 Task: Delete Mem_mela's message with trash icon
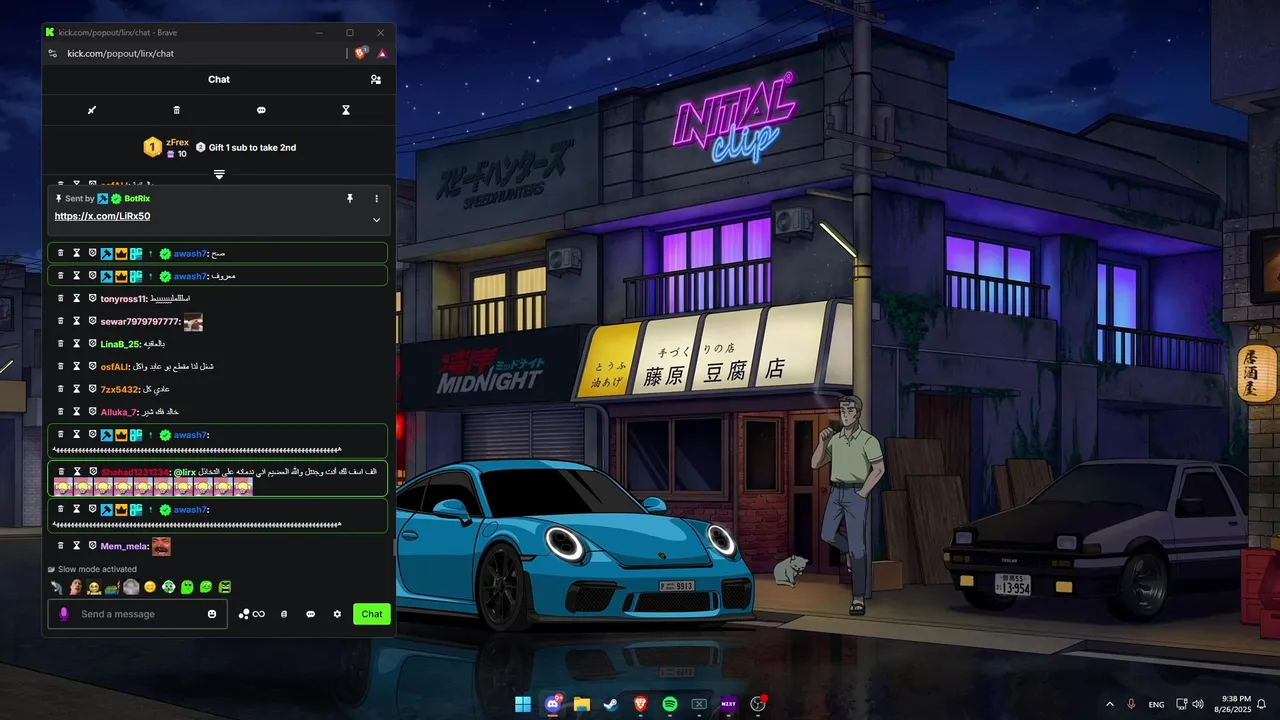[60, 545]
